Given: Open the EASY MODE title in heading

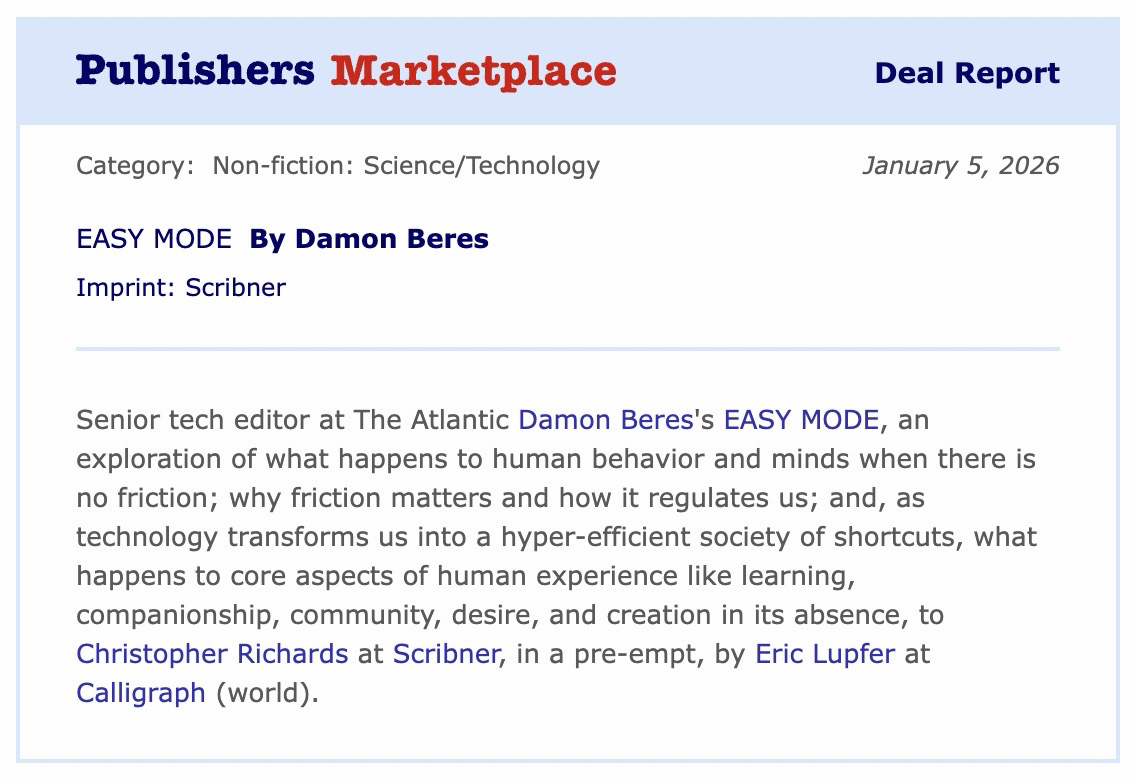Looking at the screenshot, I should click(x=153, y=240).
